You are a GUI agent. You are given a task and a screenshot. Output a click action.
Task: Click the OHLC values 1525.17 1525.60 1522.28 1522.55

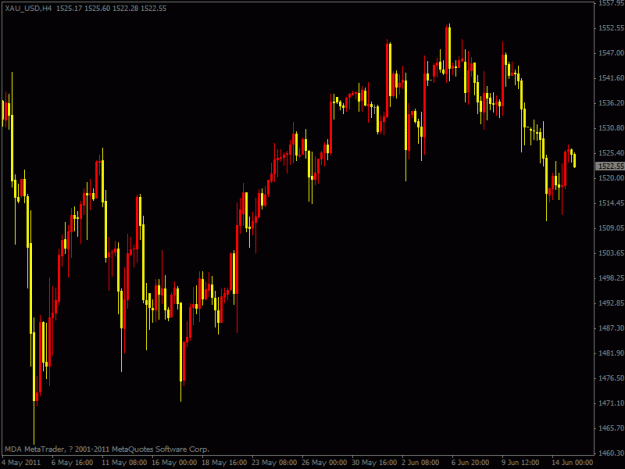coord(111,8)
